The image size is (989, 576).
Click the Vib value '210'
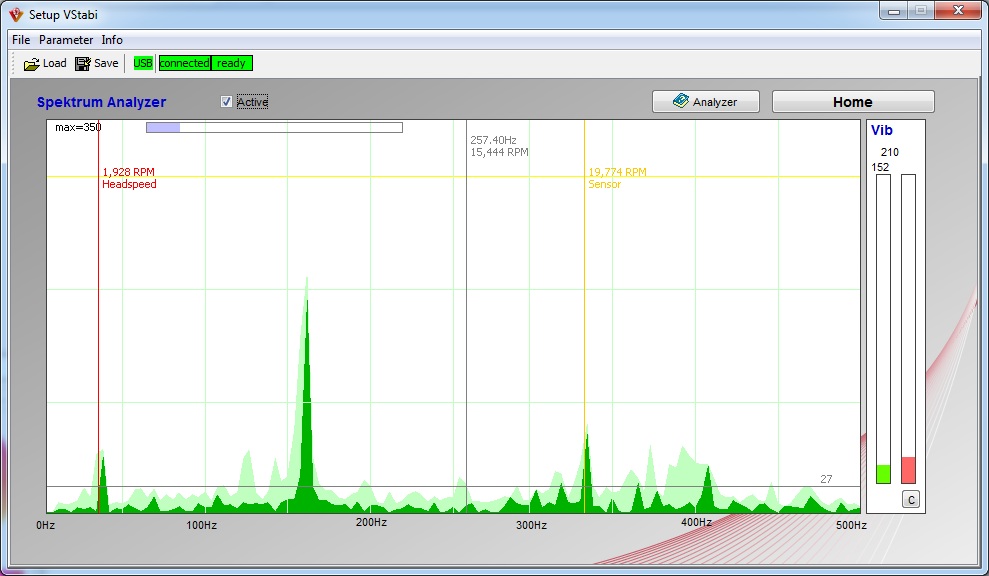tap(890, 152)
